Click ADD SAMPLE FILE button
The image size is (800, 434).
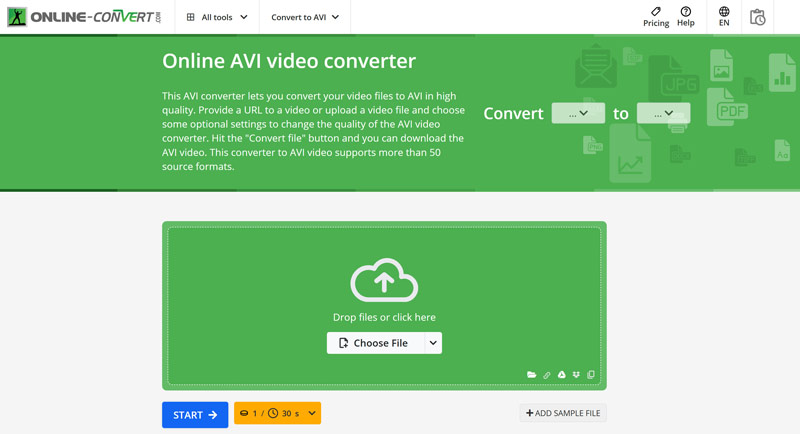pos(563,413)
